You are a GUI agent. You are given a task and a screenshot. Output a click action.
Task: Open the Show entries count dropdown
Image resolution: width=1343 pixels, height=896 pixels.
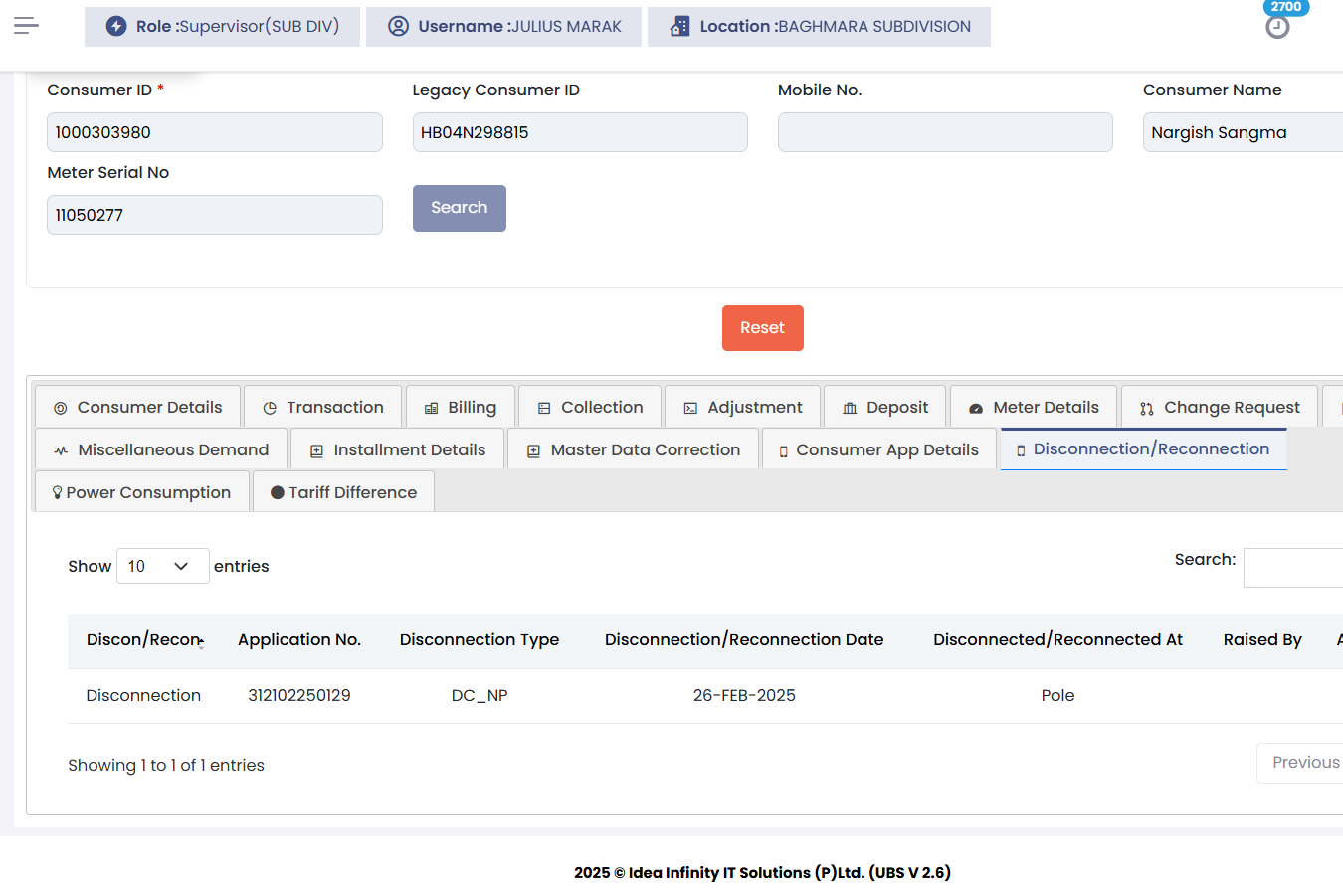point(163,566)
